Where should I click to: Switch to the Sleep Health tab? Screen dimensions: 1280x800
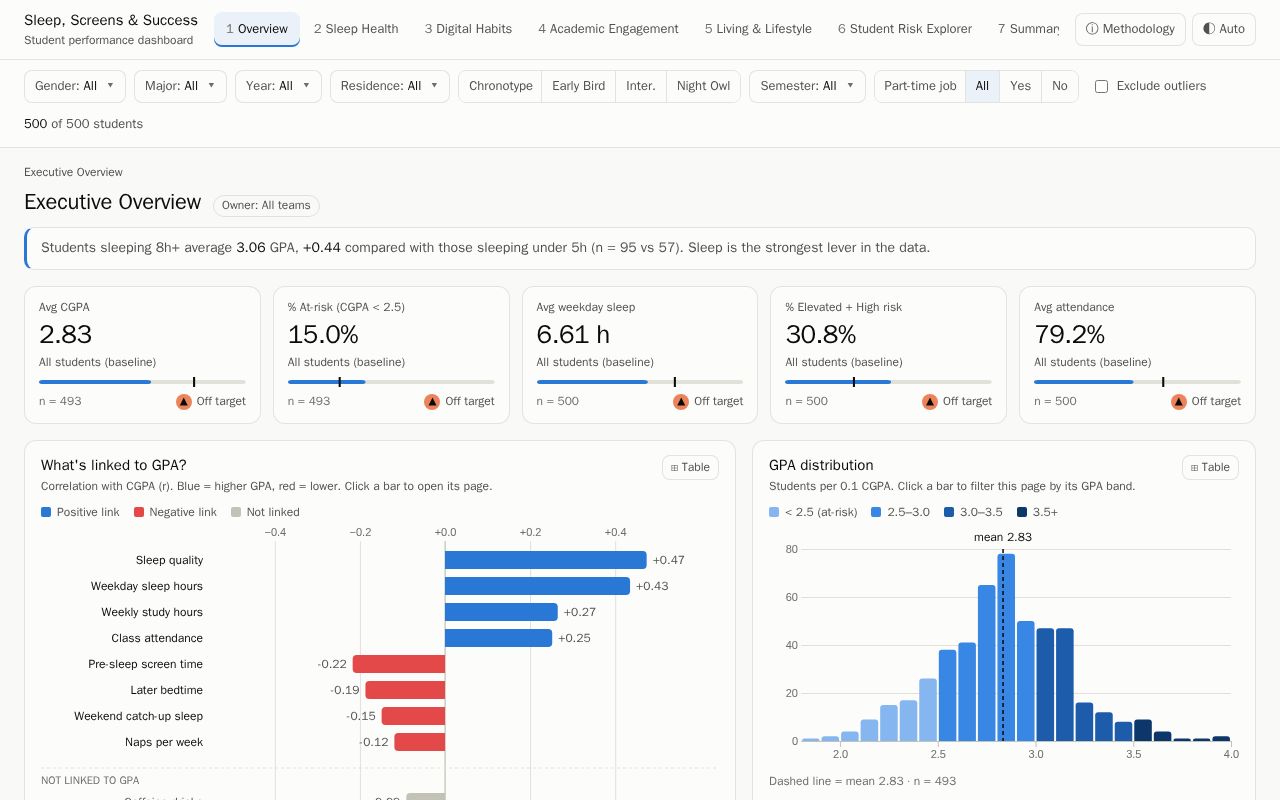pyautogui.click(x=356, y=29)
